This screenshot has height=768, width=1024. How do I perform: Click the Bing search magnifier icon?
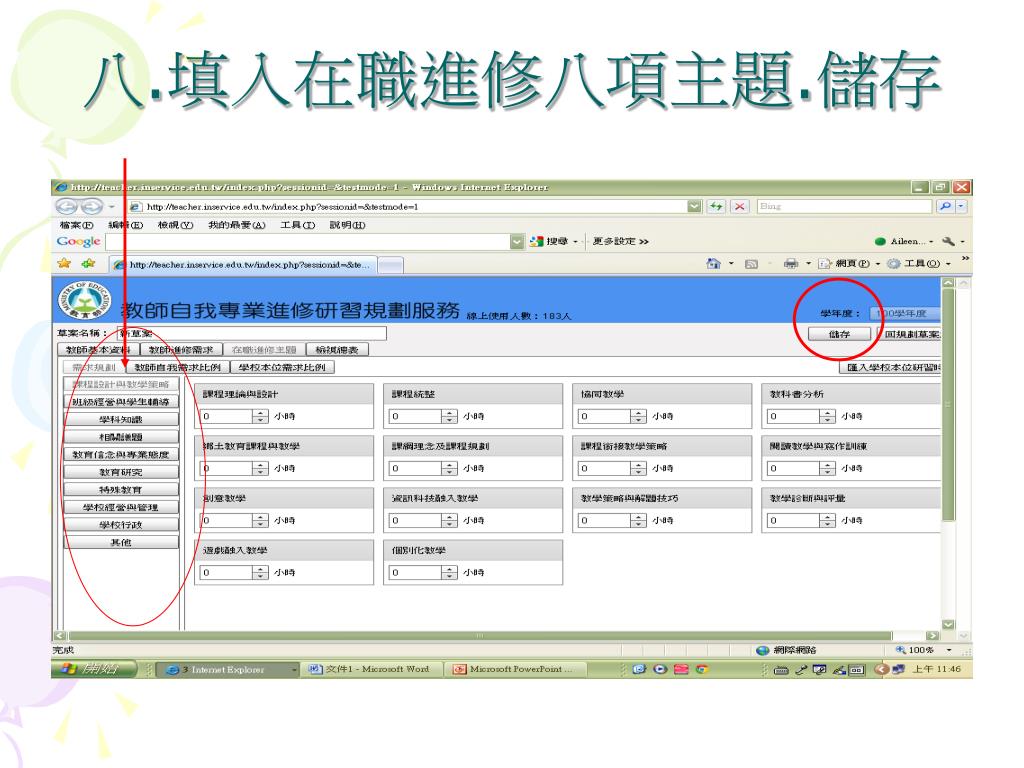coord(944,206)
